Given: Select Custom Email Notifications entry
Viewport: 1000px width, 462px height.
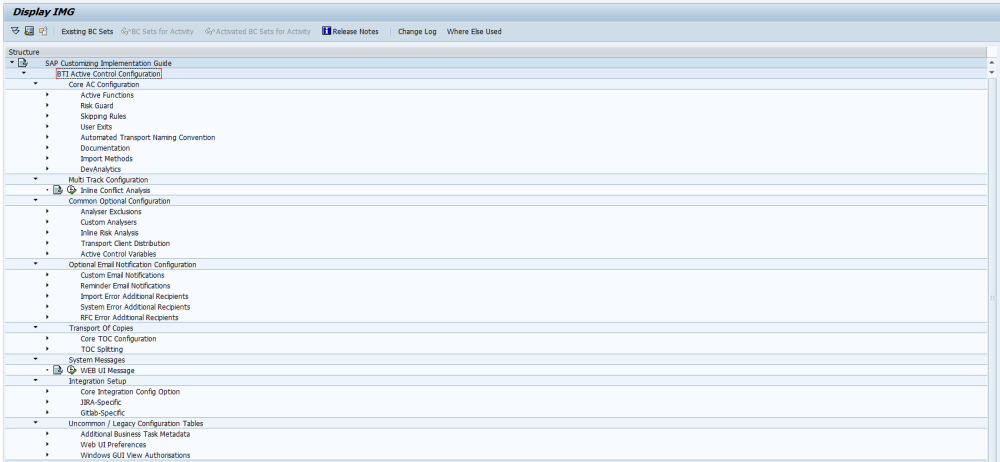Looking at the screenshot, I should pos(122,275).
